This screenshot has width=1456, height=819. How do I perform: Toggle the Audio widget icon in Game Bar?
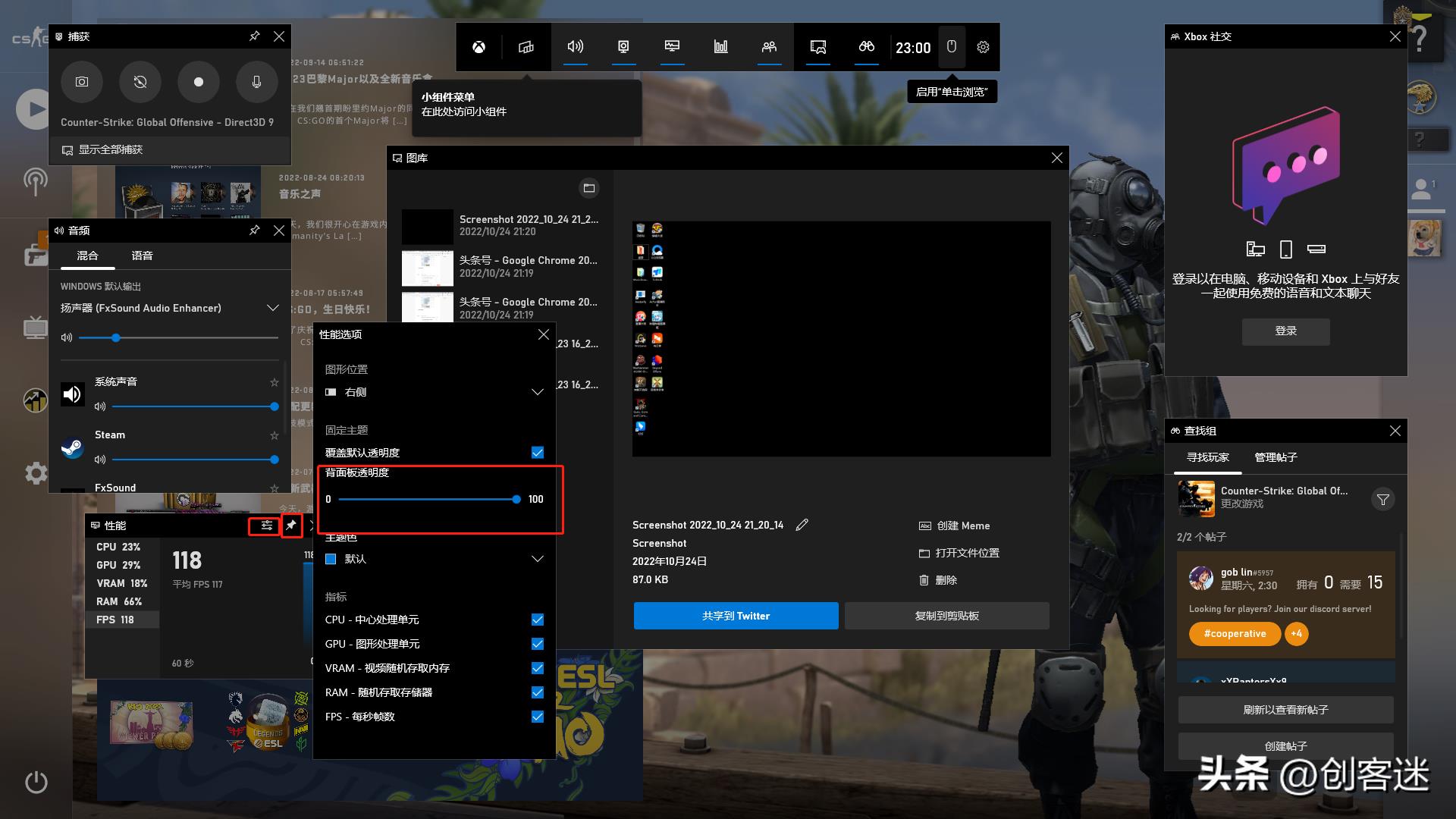pyautogui.click(x=576, y=47)
